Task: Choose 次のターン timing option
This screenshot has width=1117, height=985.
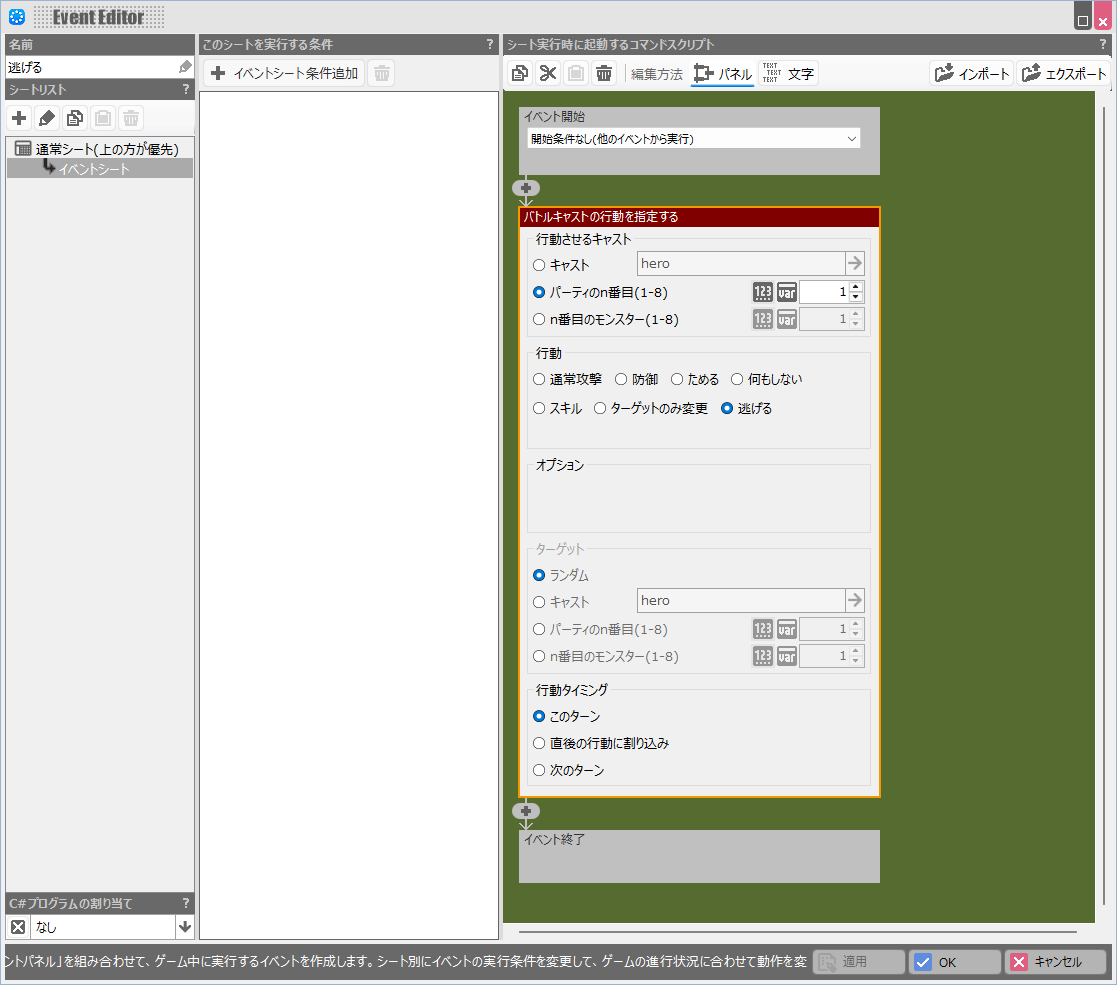Action: [540, 771]
